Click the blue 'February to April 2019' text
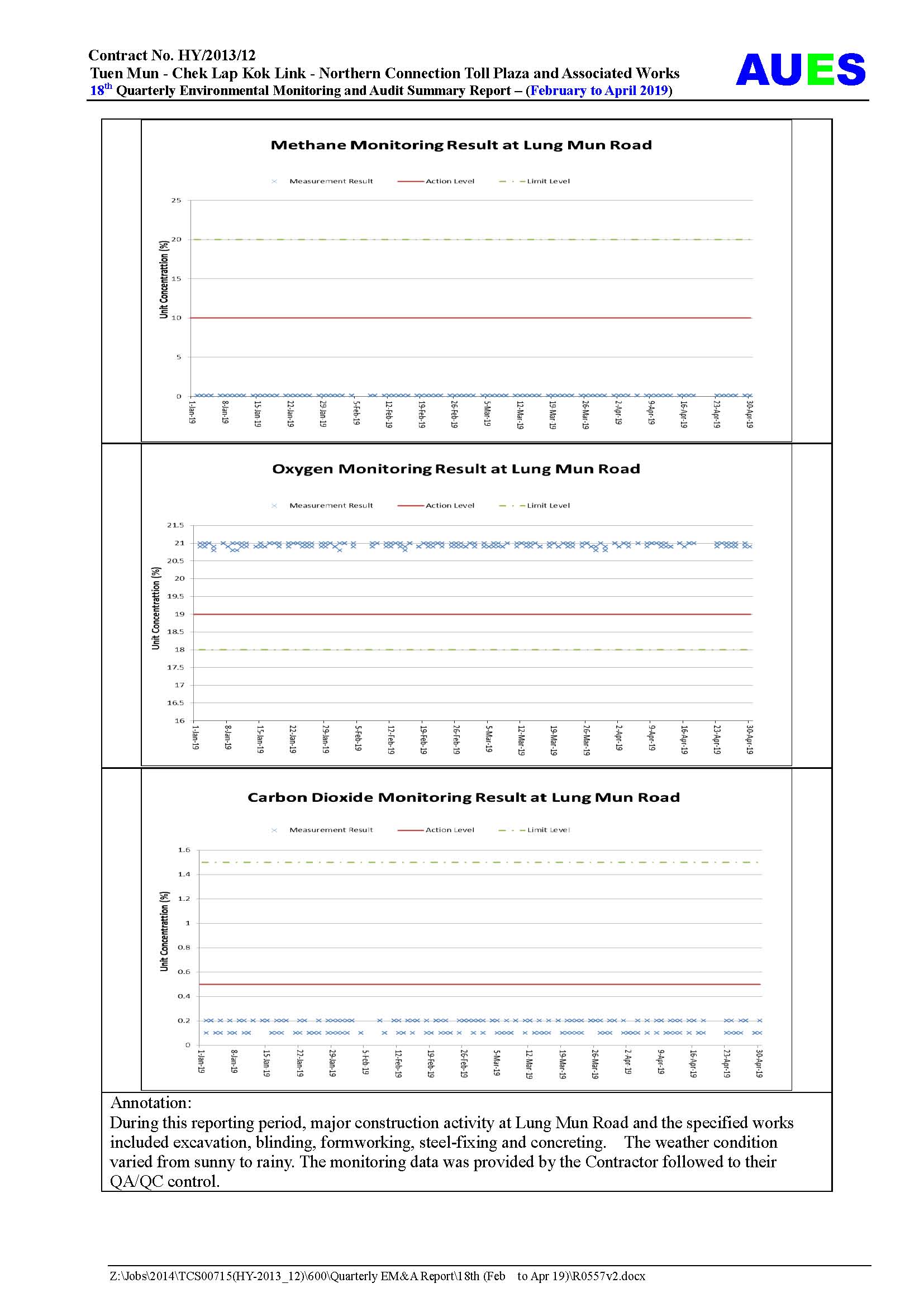 tap(598, 91)
